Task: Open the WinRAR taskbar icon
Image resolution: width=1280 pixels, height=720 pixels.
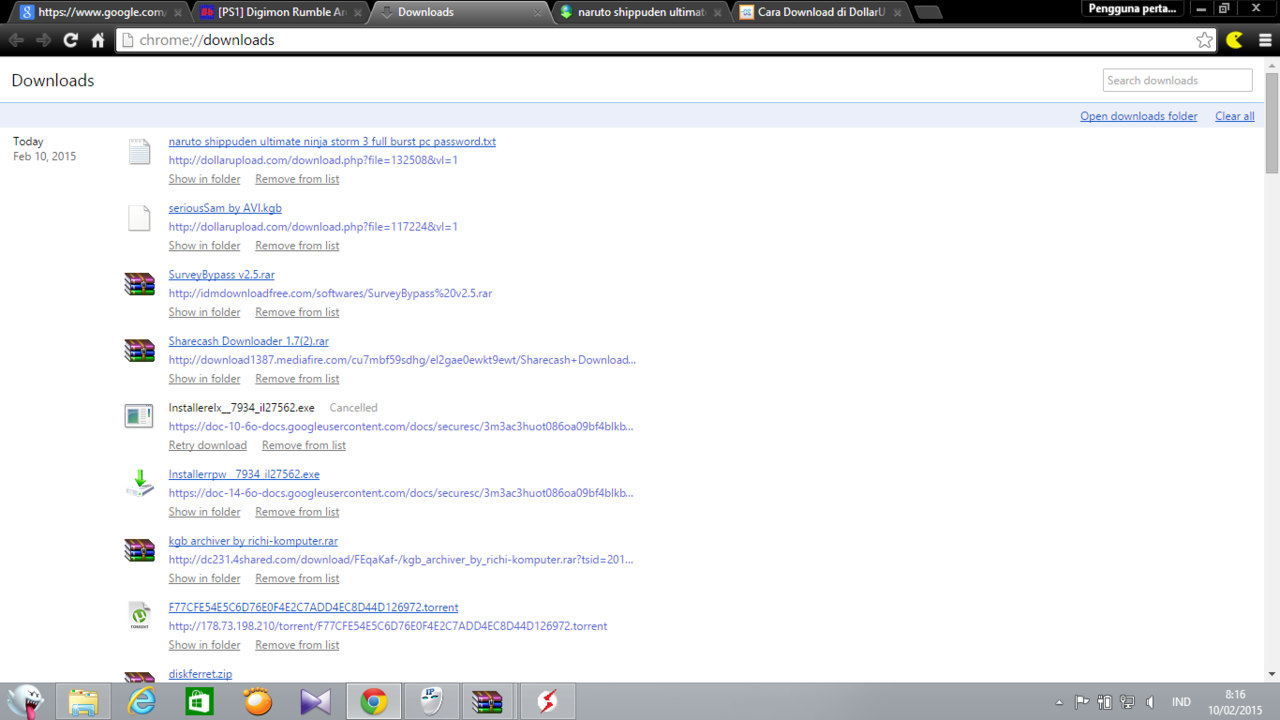Action: click(488, 702)
